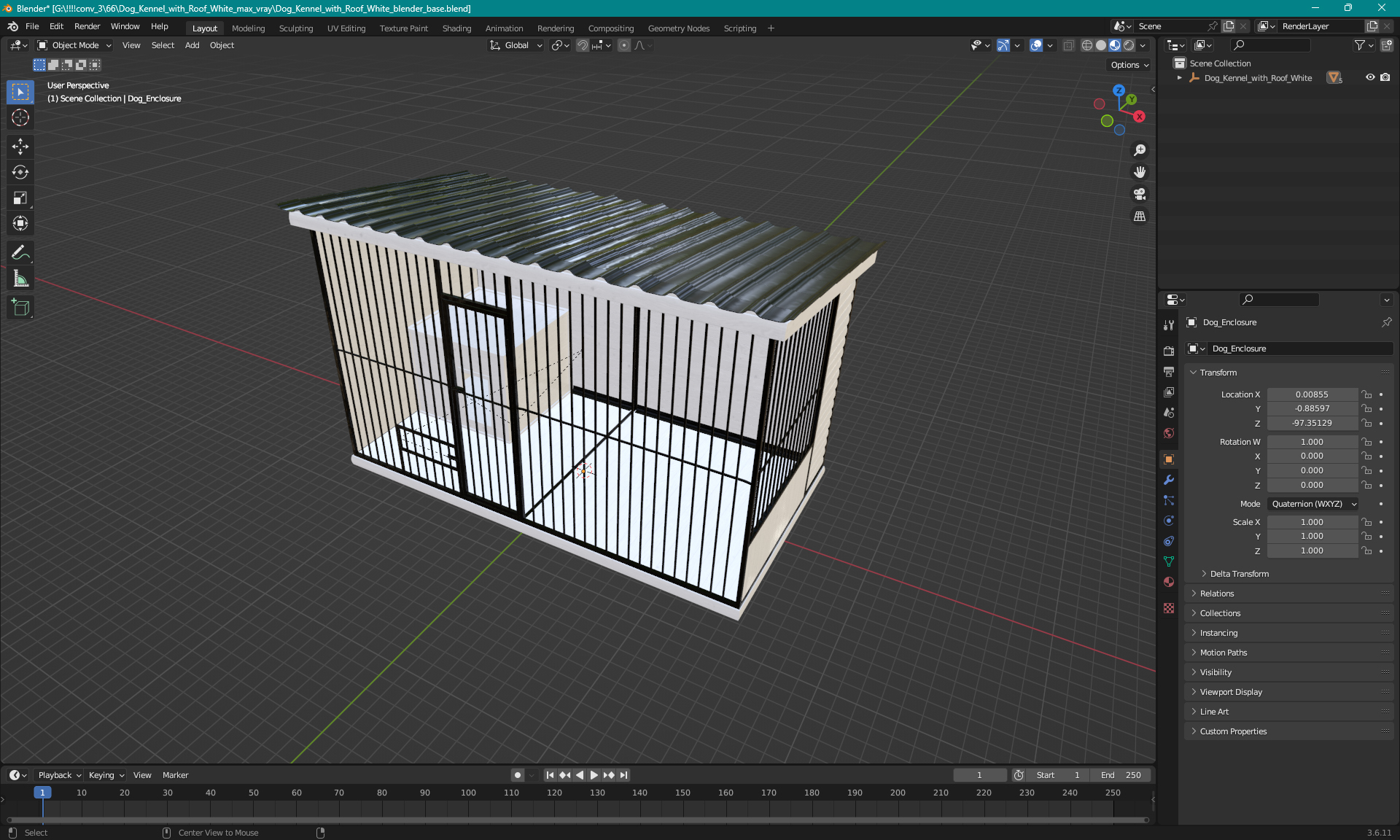Click the pan view hand icon

(x=1140, y=172)
